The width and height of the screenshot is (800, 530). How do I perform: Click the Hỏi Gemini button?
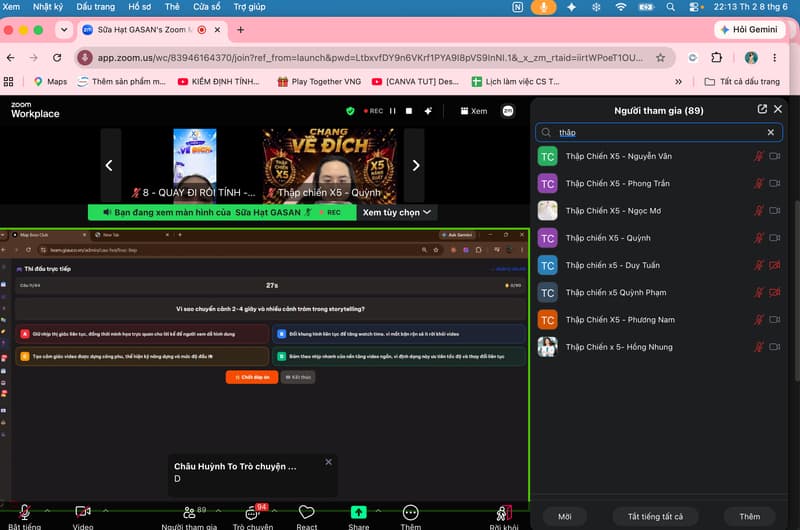point(749,30)
